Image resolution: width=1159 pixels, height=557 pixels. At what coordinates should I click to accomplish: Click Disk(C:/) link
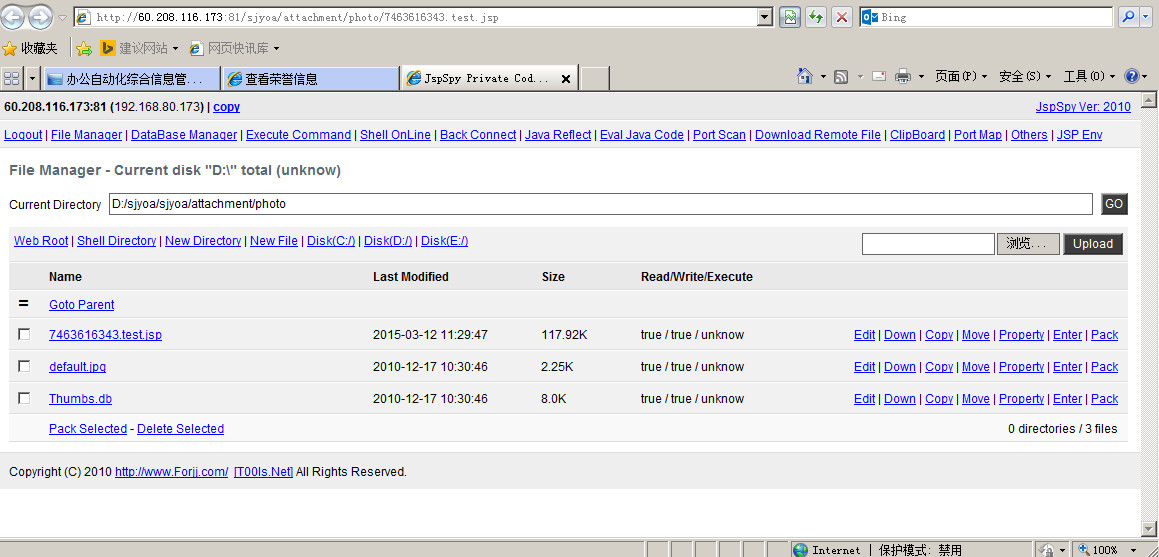click(x=331, y=241)
